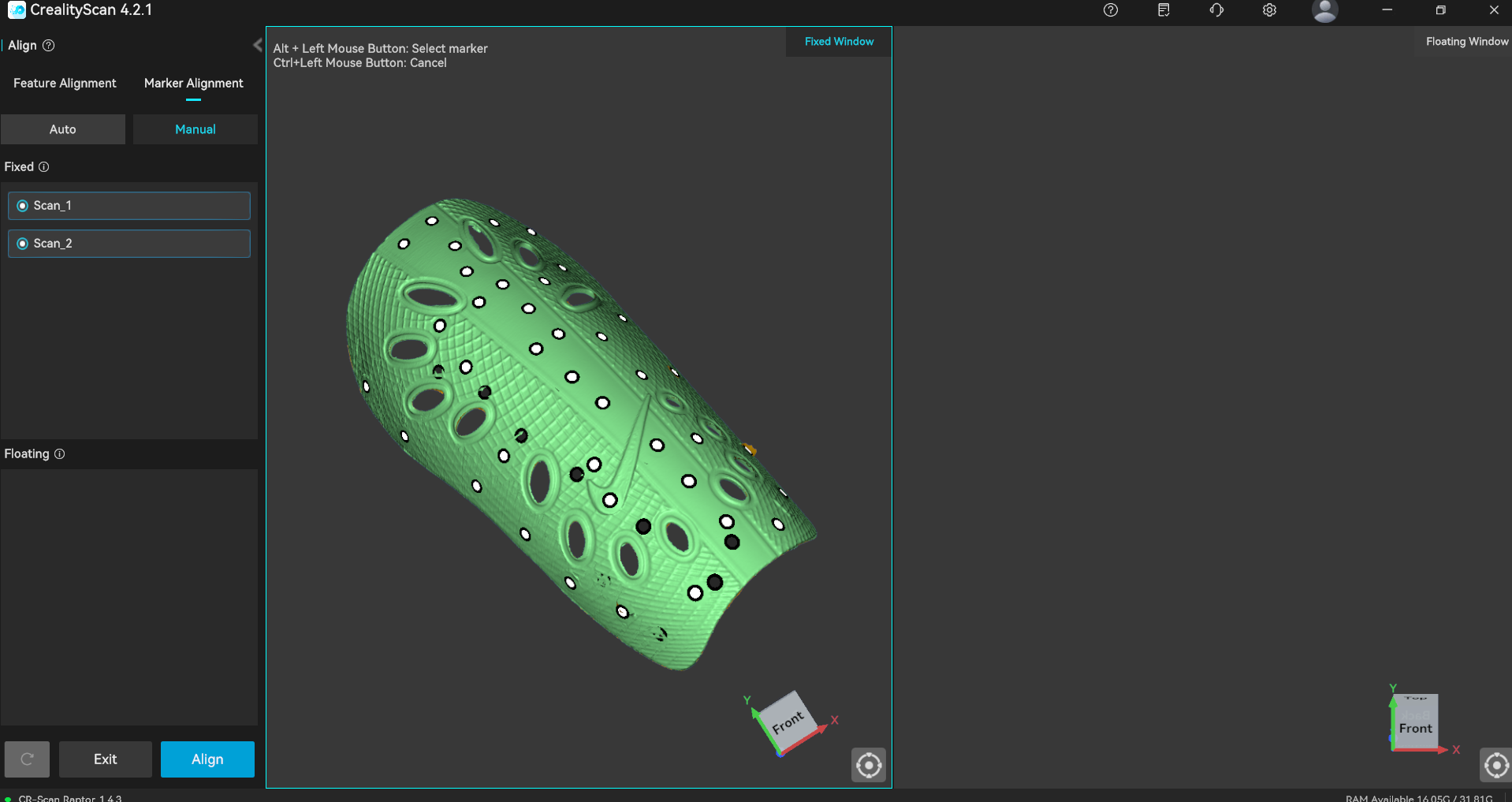This screenshot has height=802, width=1512.
Task: Click the Scan_2 text in fixed list
Action: (x=53, y=244)
